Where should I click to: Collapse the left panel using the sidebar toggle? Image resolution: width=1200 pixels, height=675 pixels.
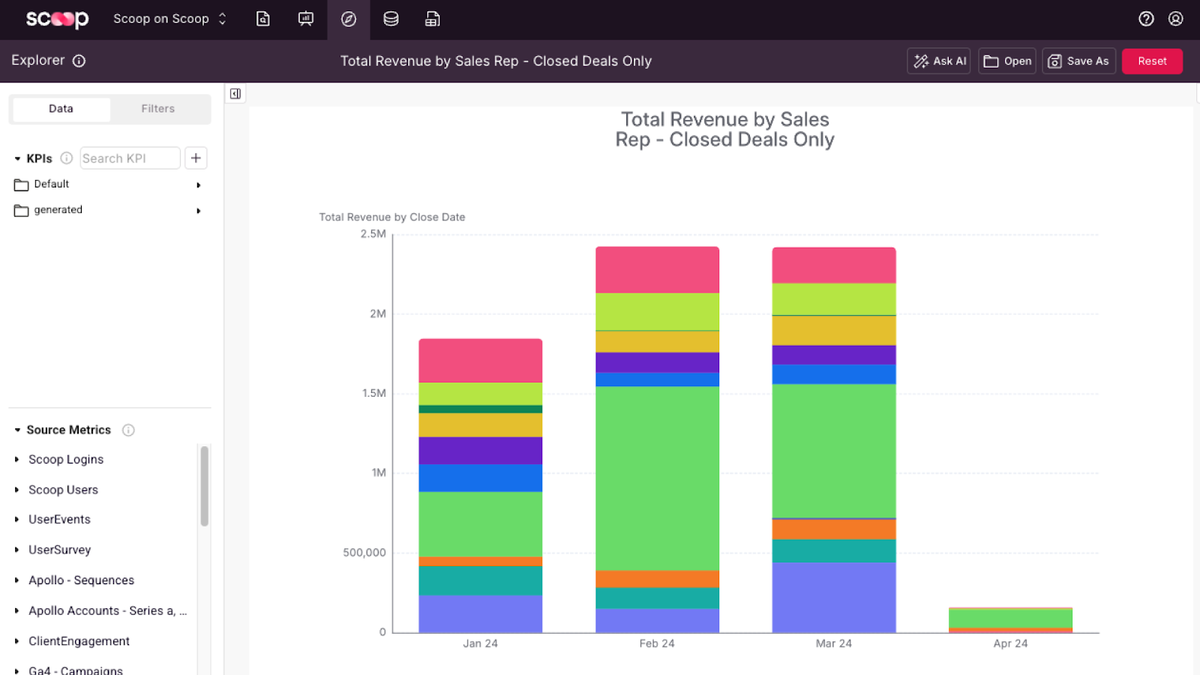235,93
